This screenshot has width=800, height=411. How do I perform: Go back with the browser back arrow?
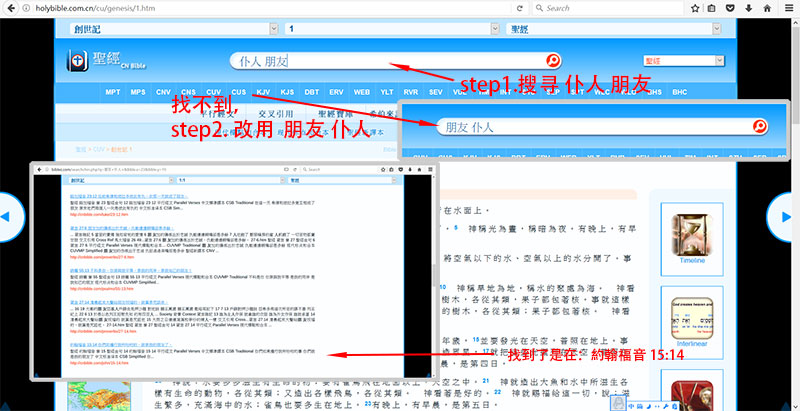[x=12, y=8]
